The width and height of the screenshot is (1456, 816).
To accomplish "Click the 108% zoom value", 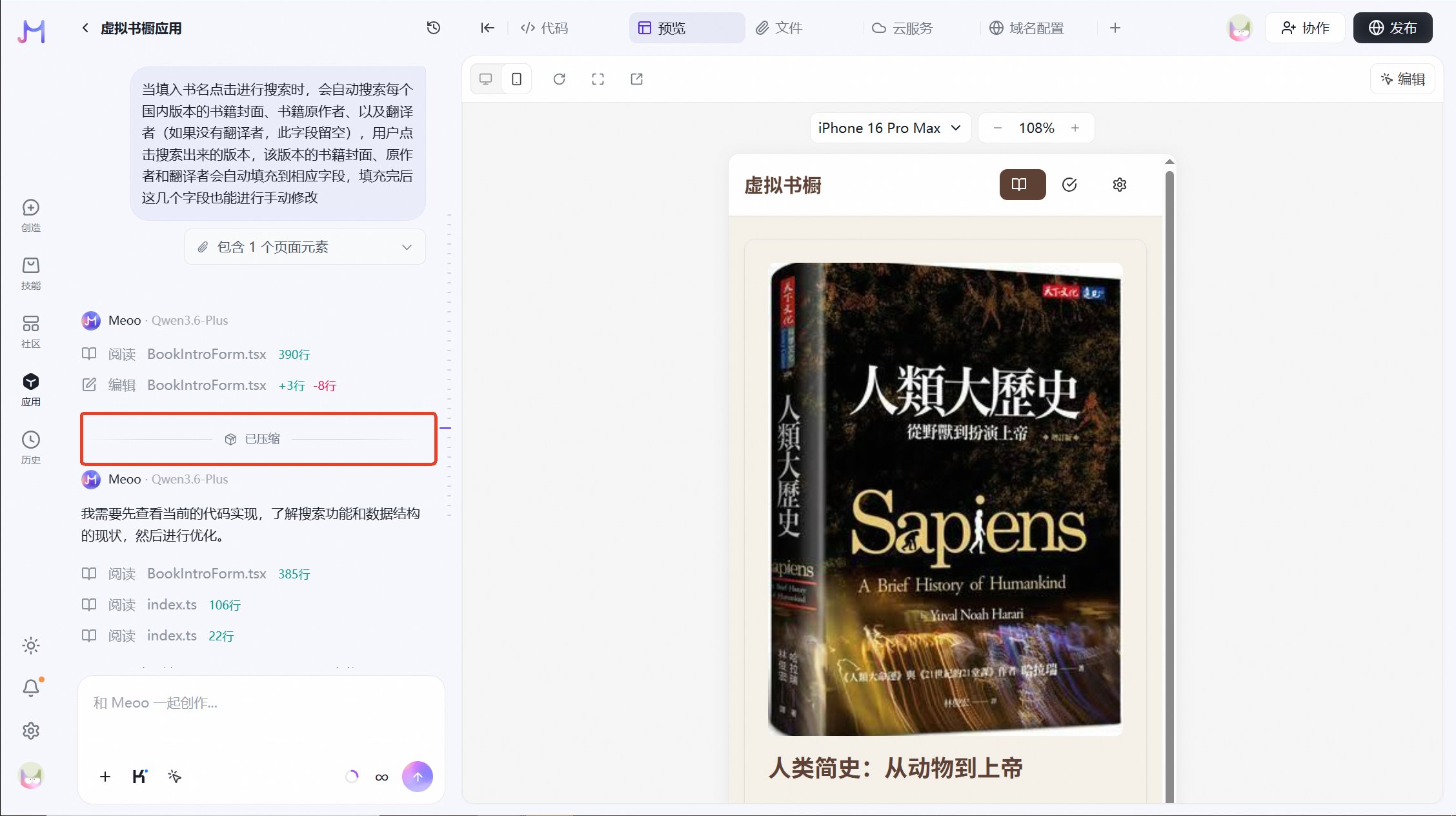I will [1036, 128].
